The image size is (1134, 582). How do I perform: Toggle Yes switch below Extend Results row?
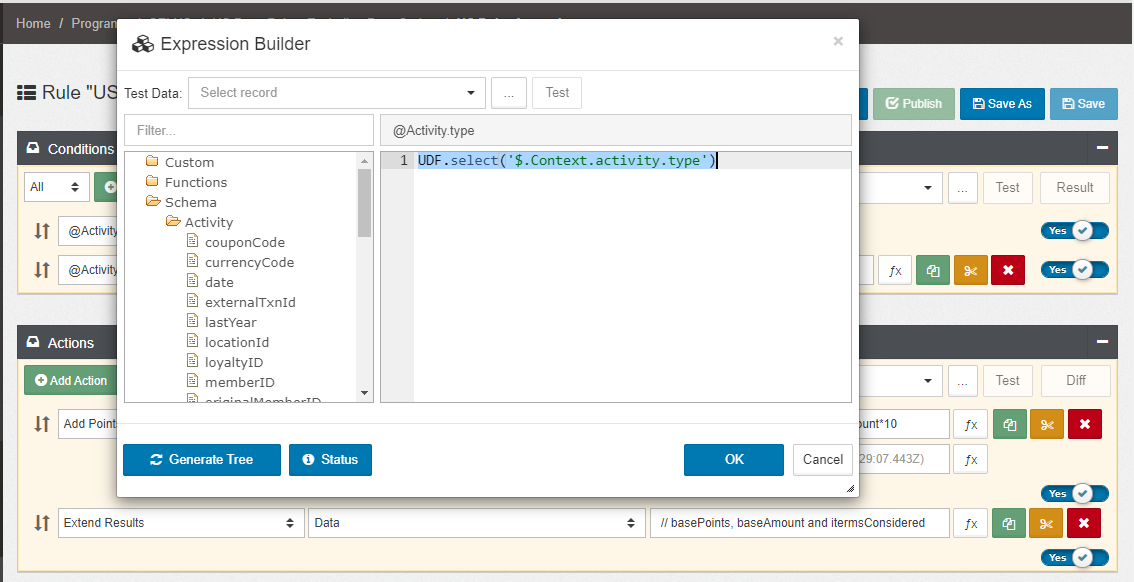click(x=1074, y=557)
